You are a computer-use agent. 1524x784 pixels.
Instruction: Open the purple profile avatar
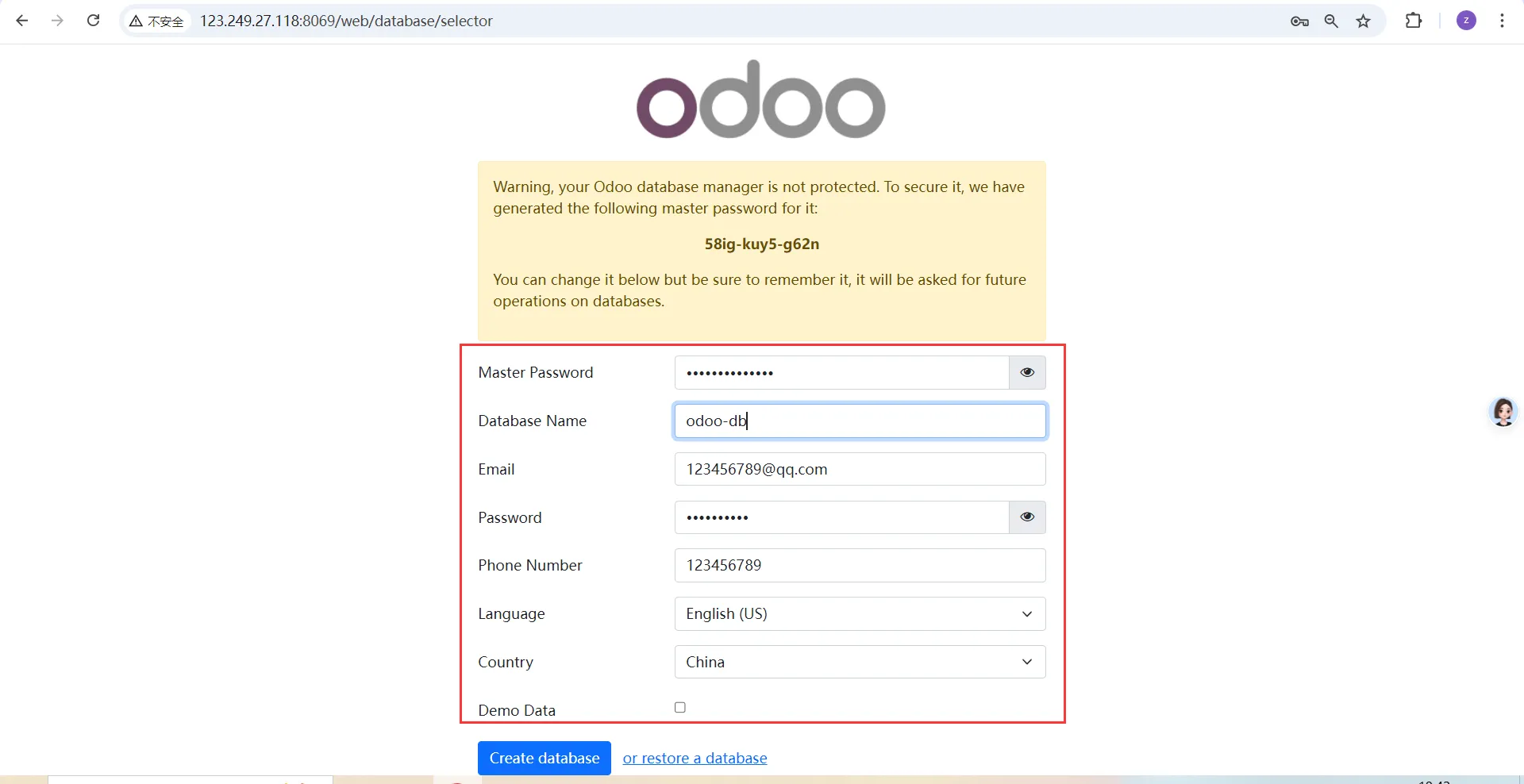tap(1466, 21)
